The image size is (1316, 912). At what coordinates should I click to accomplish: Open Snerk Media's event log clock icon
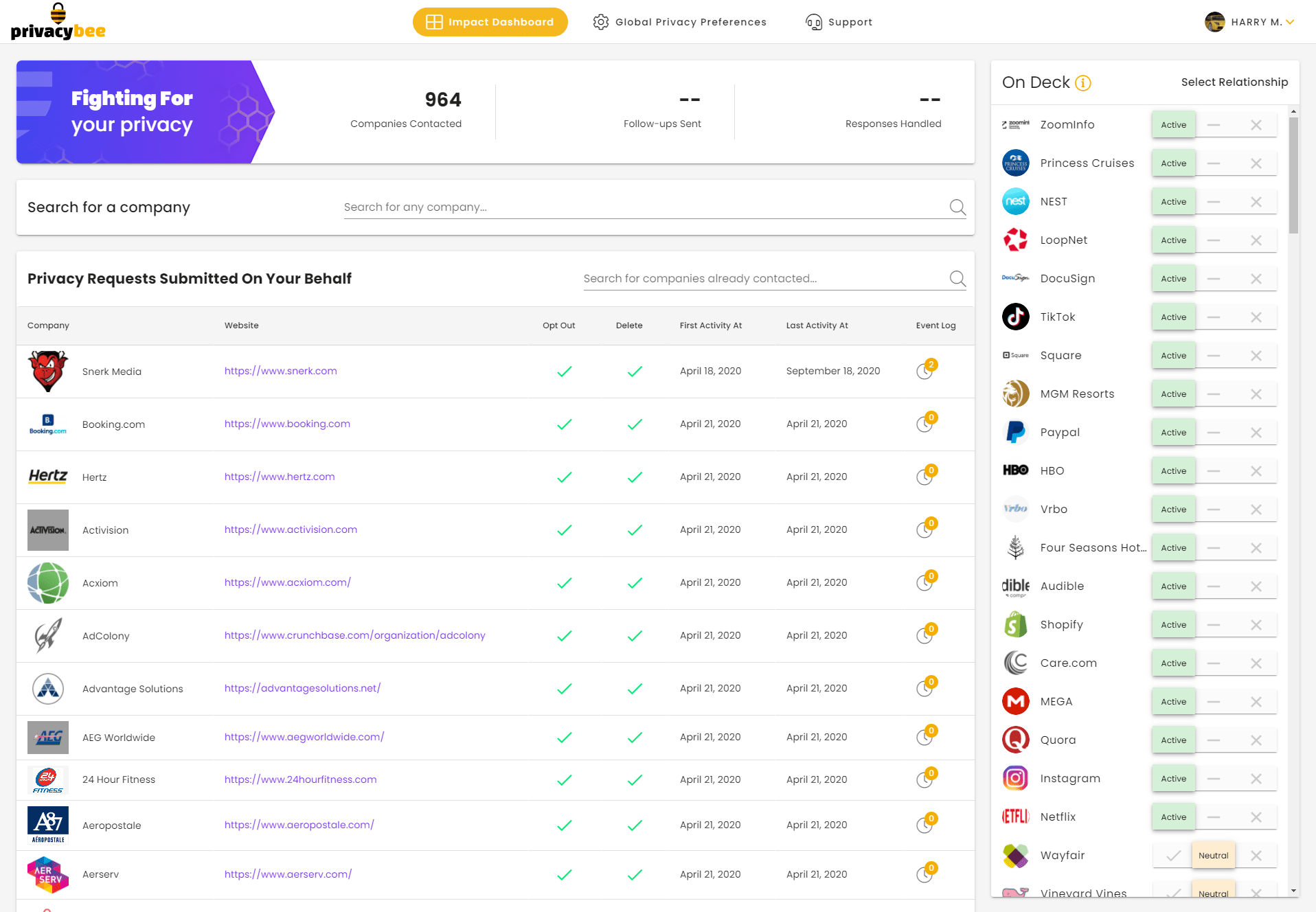(924, 372)
